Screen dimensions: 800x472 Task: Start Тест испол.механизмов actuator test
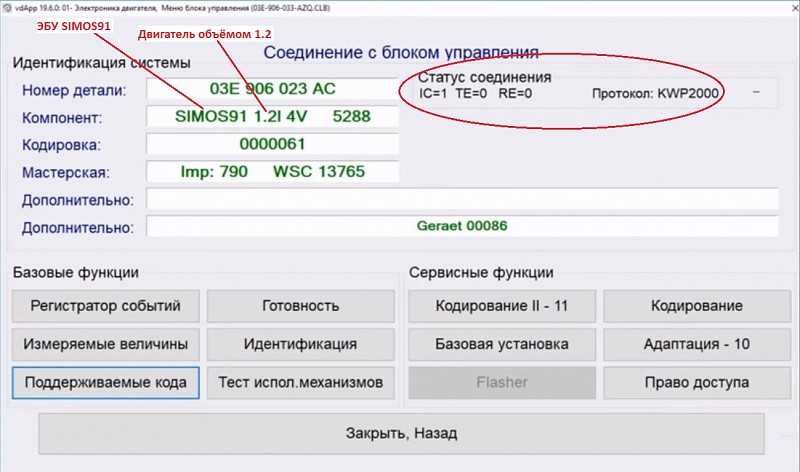(300, 382)
